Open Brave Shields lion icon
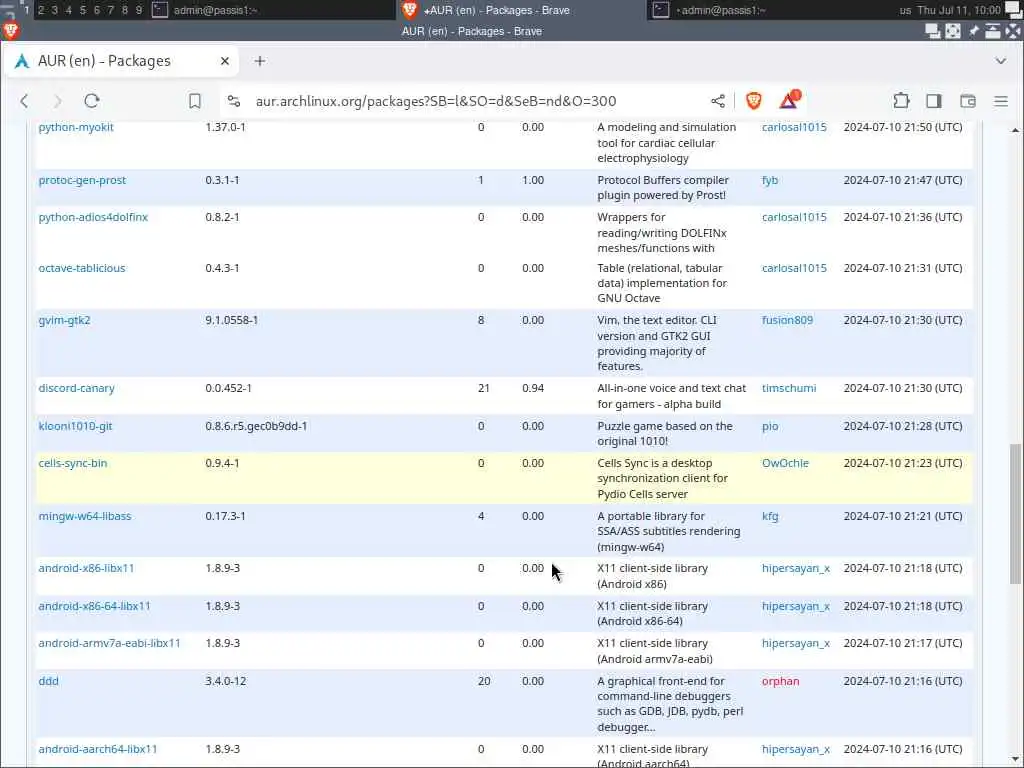The height and width of the screenshot is (768, 1024). coord(754,101)
